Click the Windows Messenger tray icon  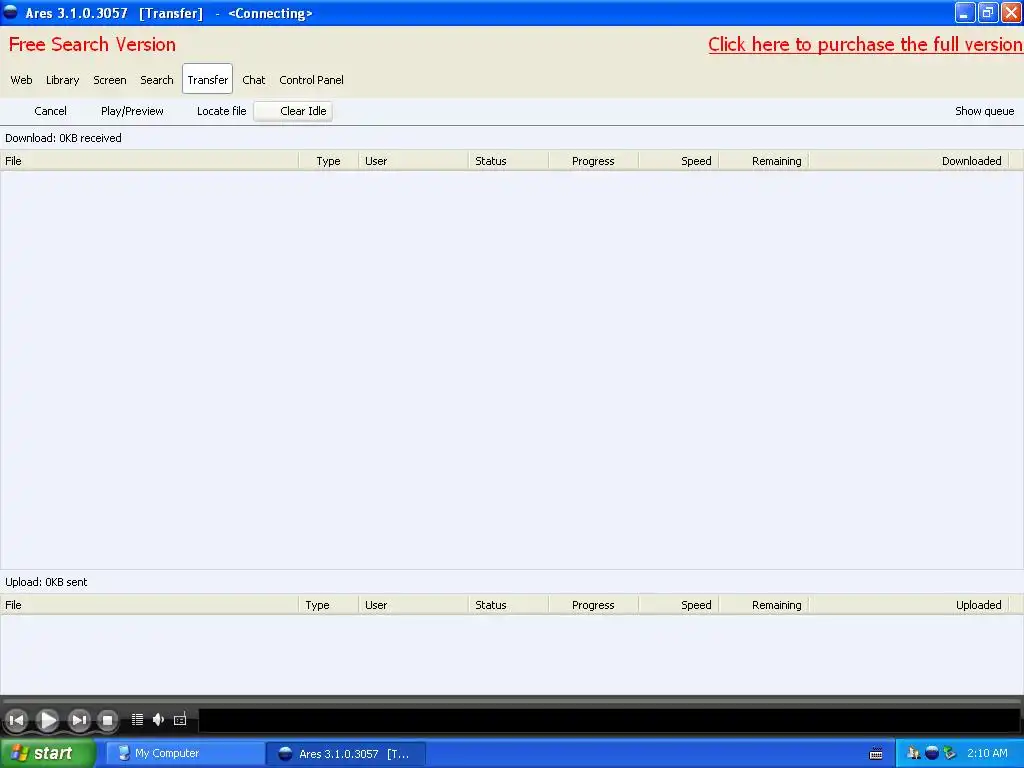914,753
